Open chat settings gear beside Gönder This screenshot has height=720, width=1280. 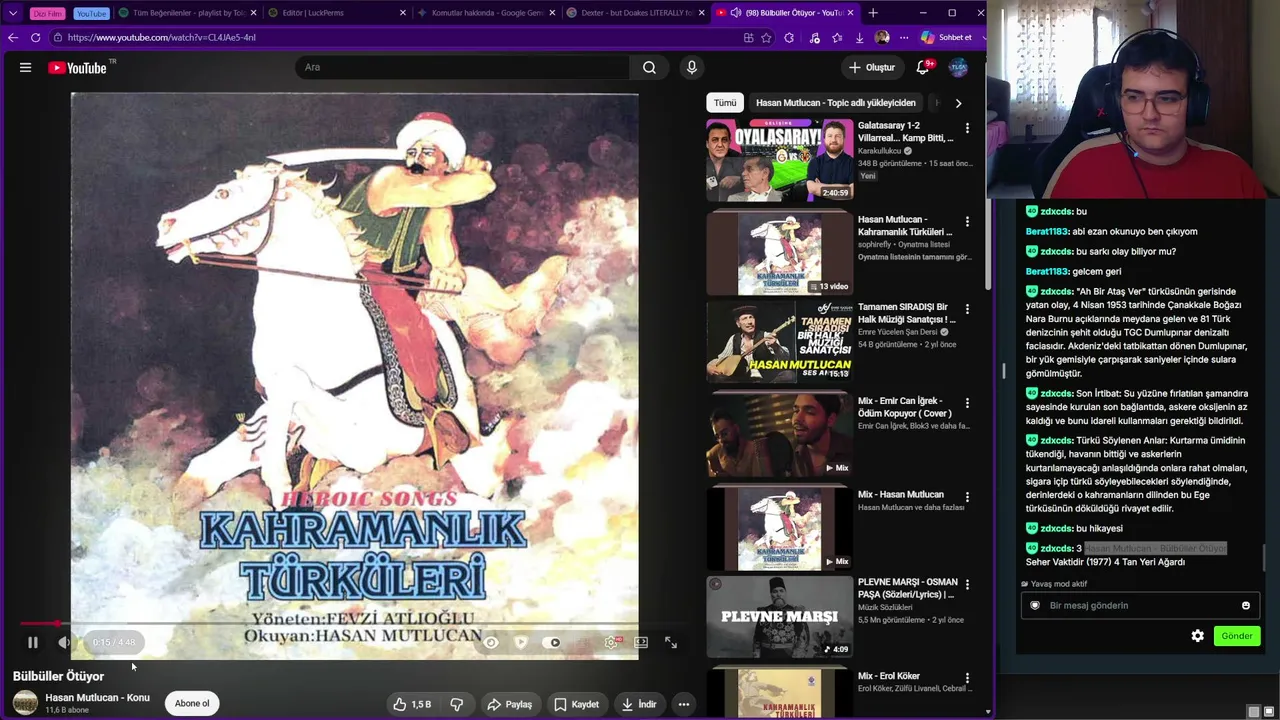[x=1198, y=636]
